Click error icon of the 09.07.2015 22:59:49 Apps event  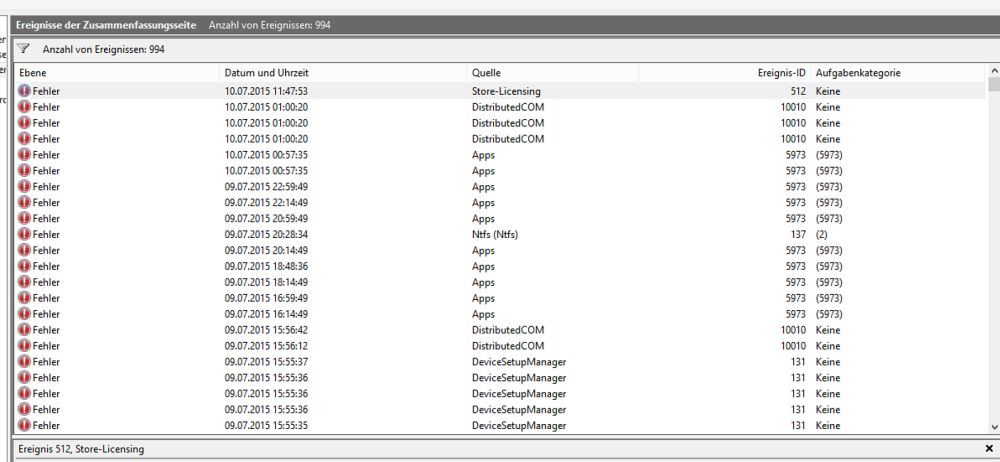(x=24, y=186)
